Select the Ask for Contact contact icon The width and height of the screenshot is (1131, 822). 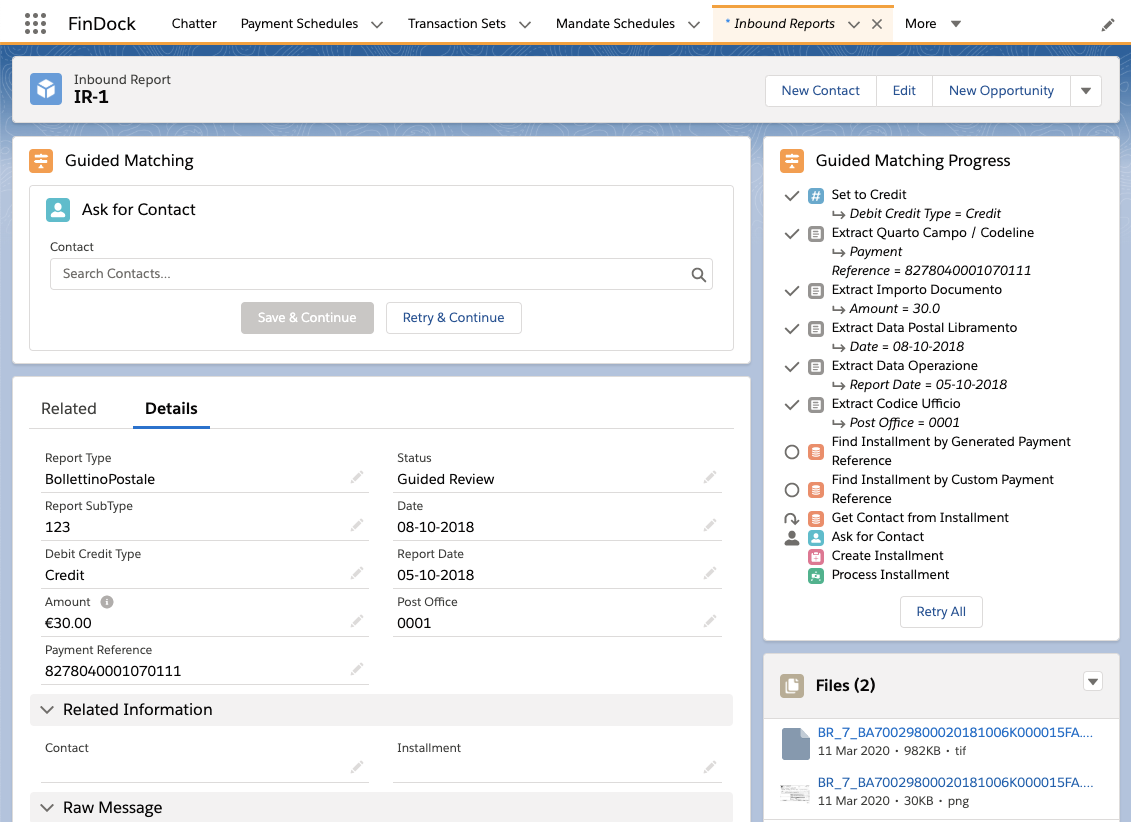(57, 210)
